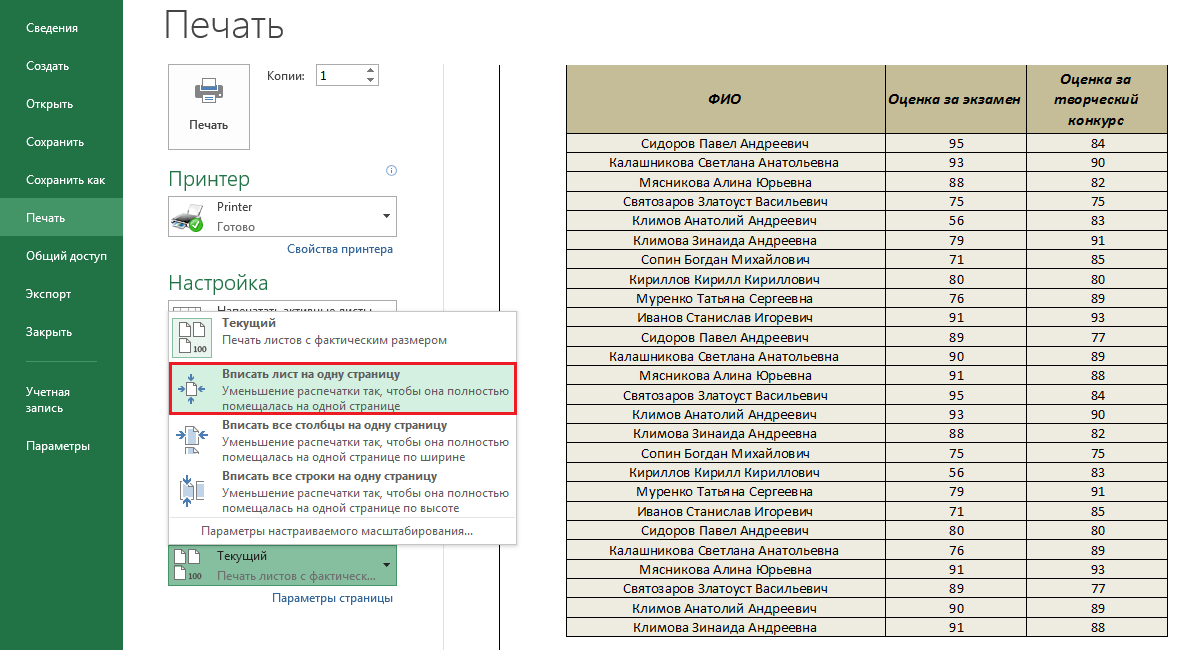Open the 'Сохранить как' menu item
1188x650 pixels.
(65, 180)
